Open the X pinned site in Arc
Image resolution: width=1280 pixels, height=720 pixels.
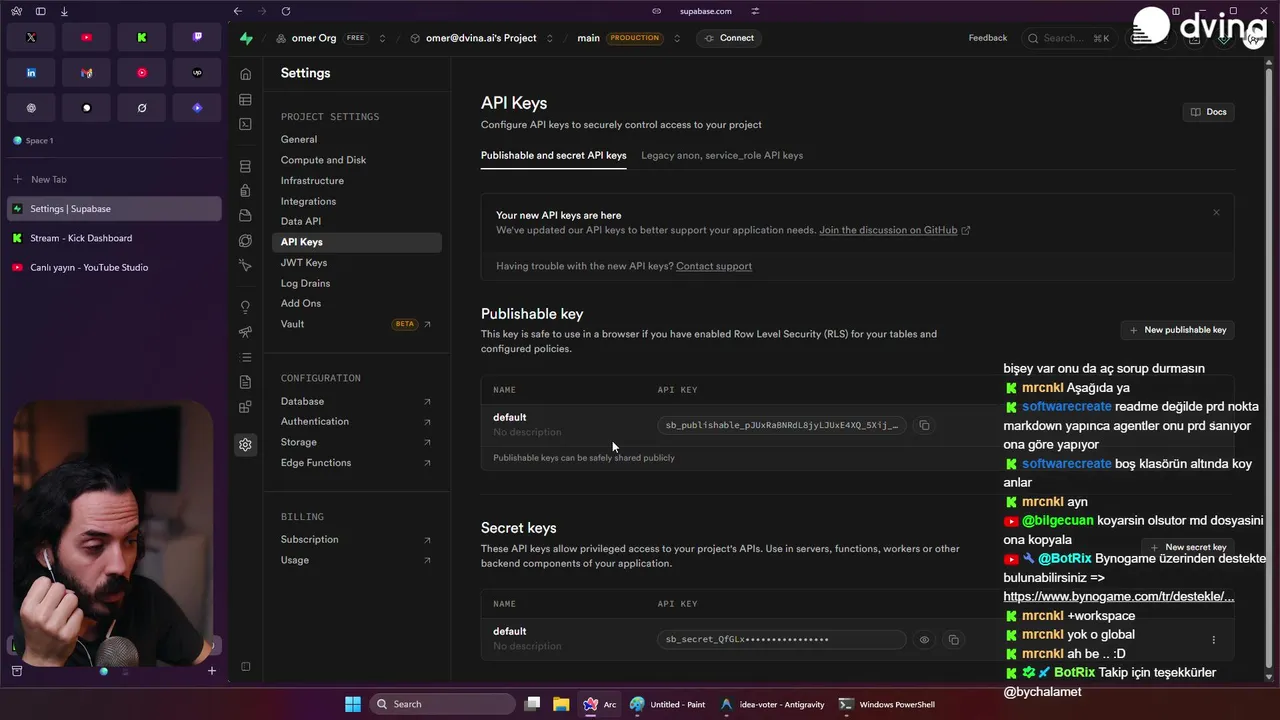(31, 37)
